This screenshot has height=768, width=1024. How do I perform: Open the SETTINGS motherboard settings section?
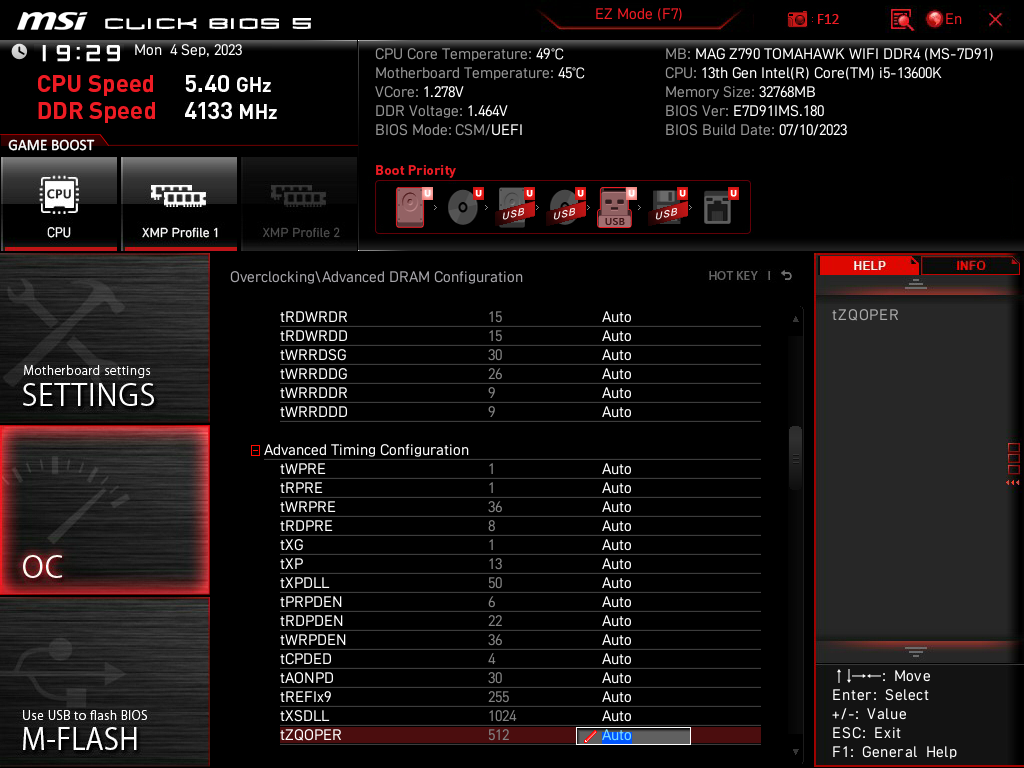coord(104,338)
